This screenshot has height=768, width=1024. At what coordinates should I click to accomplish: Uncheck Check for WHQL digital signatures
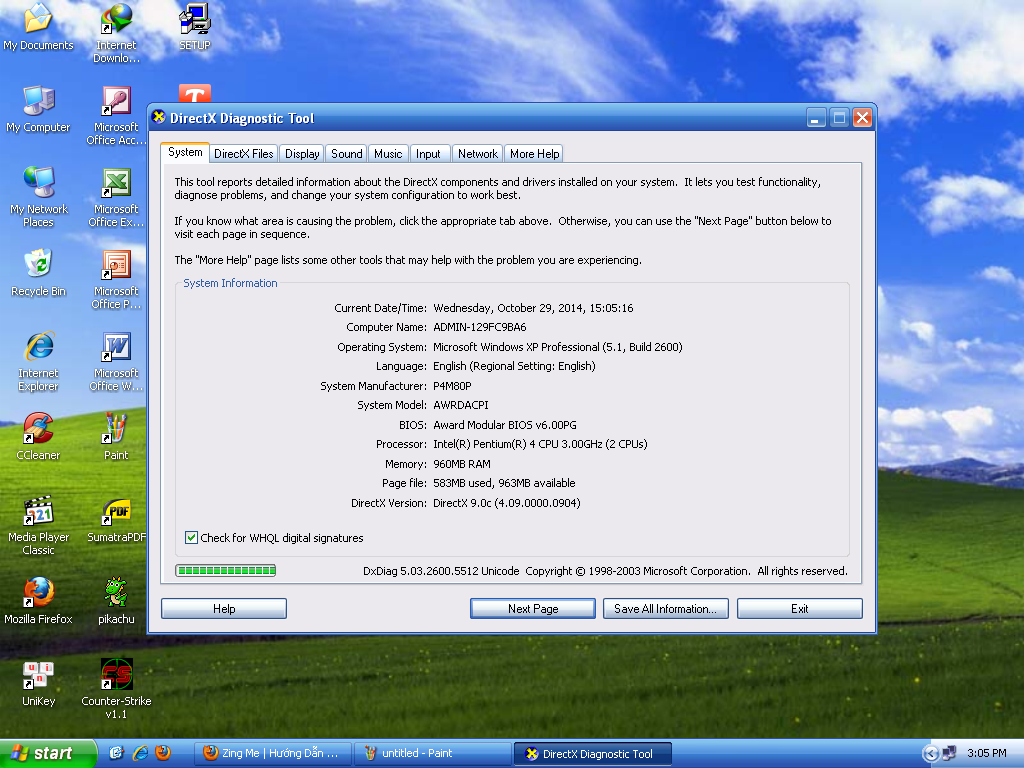click(192, 538)
